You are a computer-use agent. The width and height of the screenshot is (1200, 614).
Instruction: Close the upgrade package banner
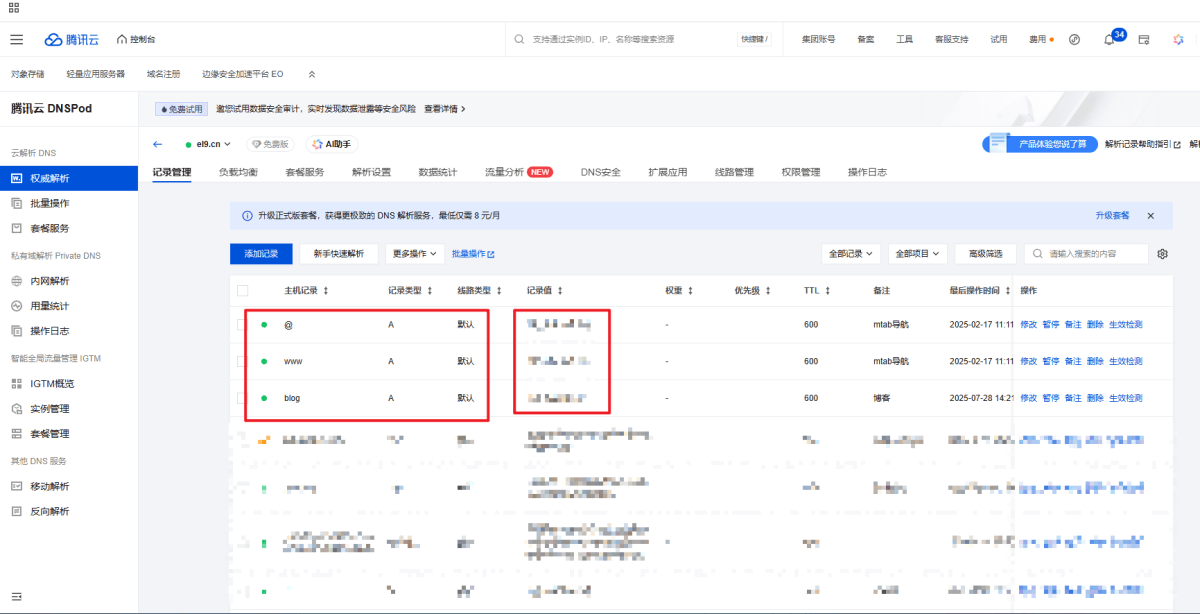1150,216
